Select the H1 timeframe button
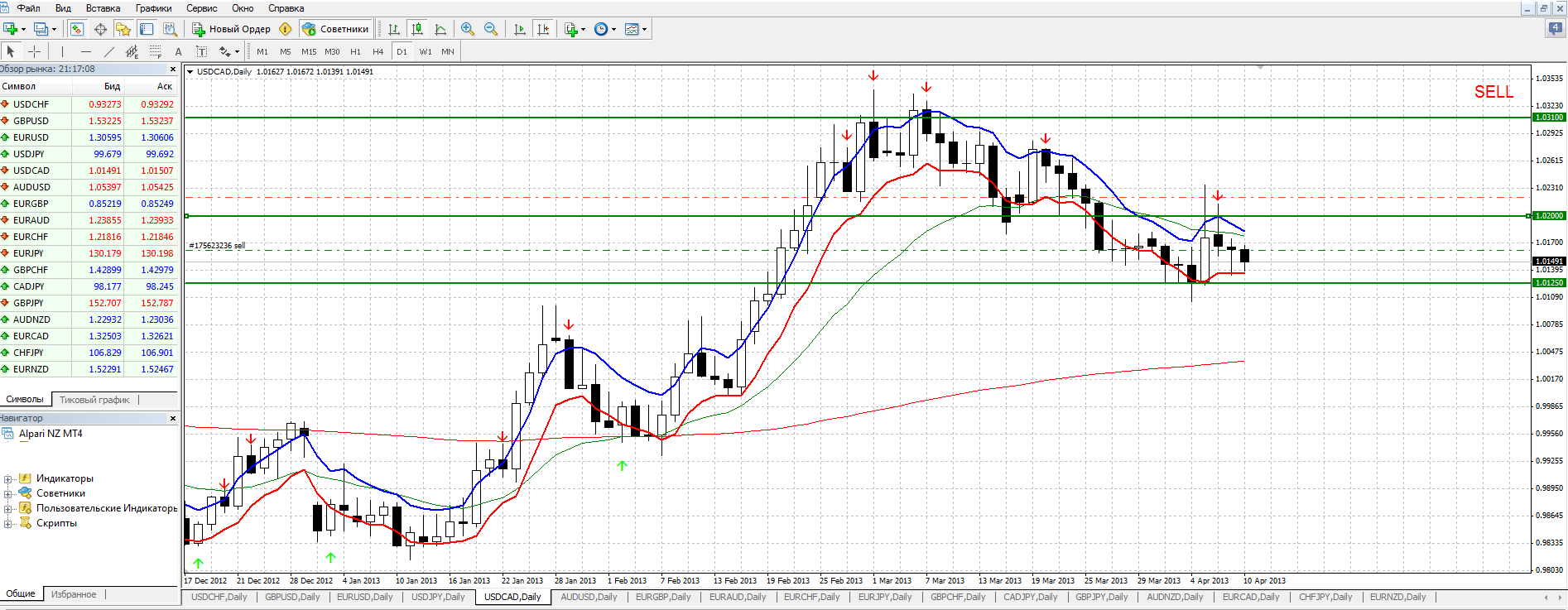Viewport: 1568px width, 610px height. [355, 51]
